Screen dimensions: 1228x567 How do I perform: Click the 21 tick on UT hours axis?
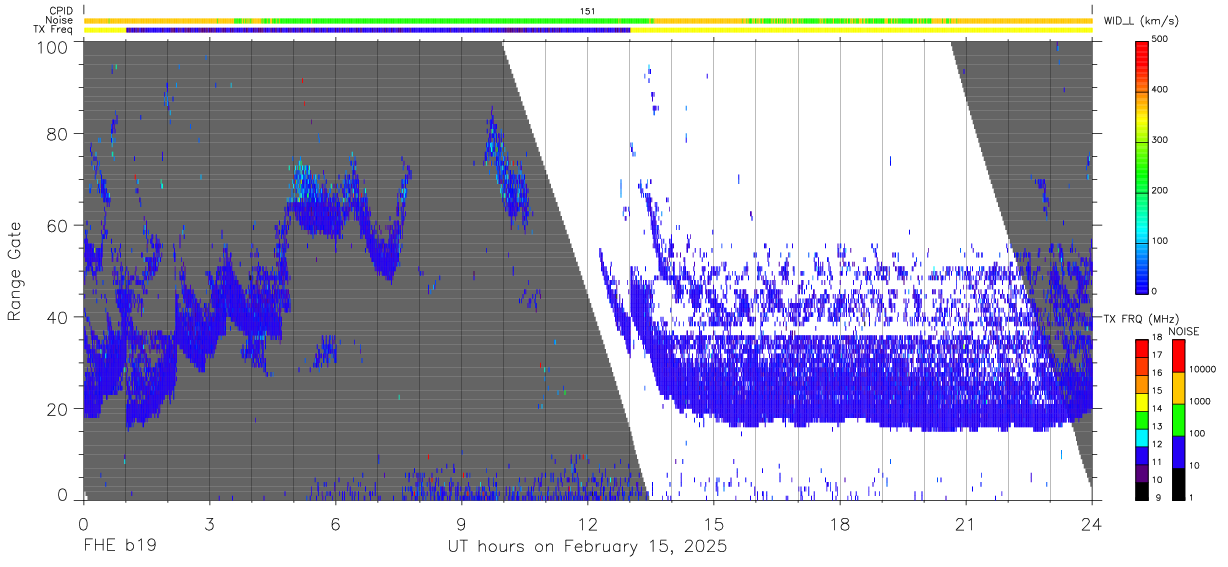(x=966, y=523)
